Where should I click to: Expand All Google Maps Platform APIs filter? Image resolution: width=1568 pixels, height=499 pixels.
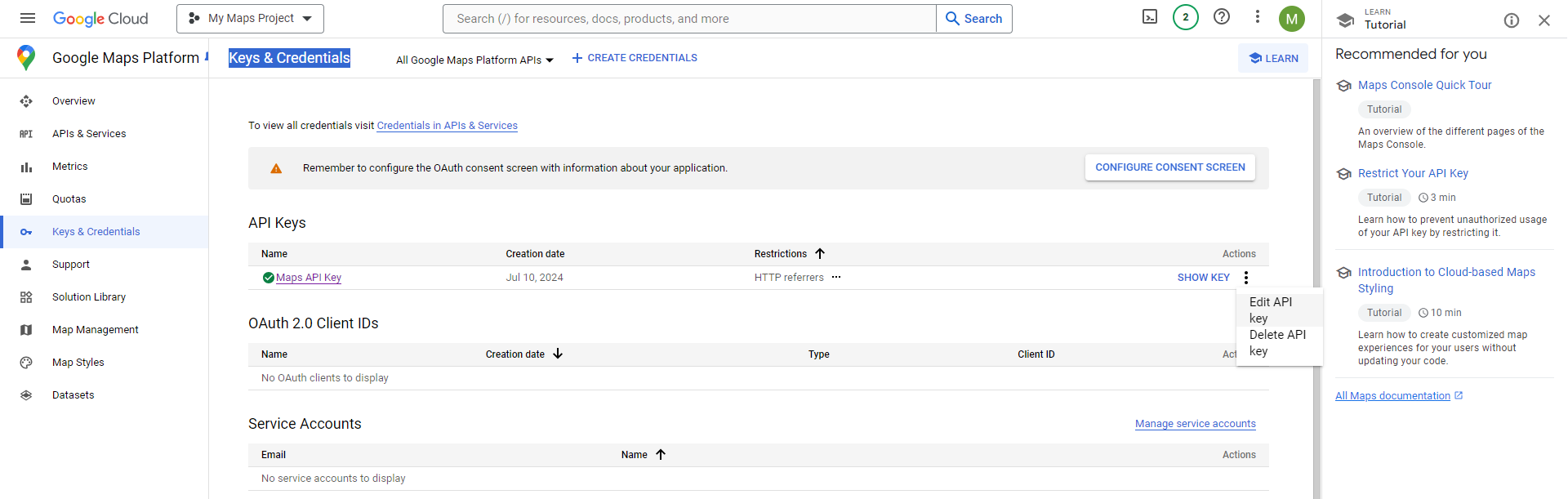click(x=474, y=60)
